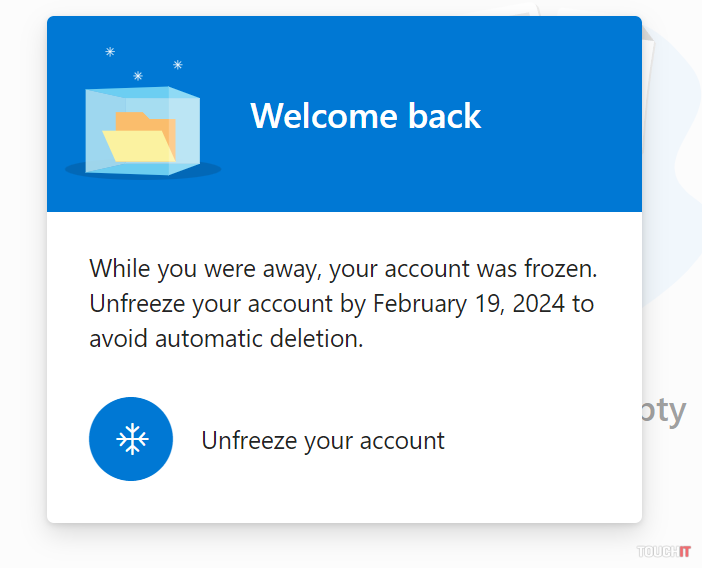The height and width of the screenshot is (568, 702).
Task: Click the rightmost small snowflake above the cube
Action: (x=178, y=65)
